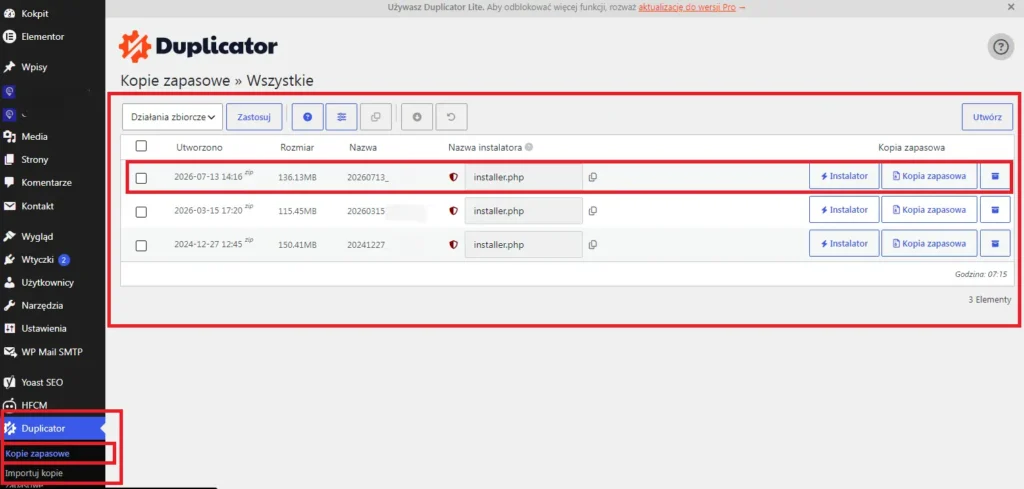Screen dimensions: 1024x489
Task: Click the Komentarze speech bubble icon
Action: 9,183
